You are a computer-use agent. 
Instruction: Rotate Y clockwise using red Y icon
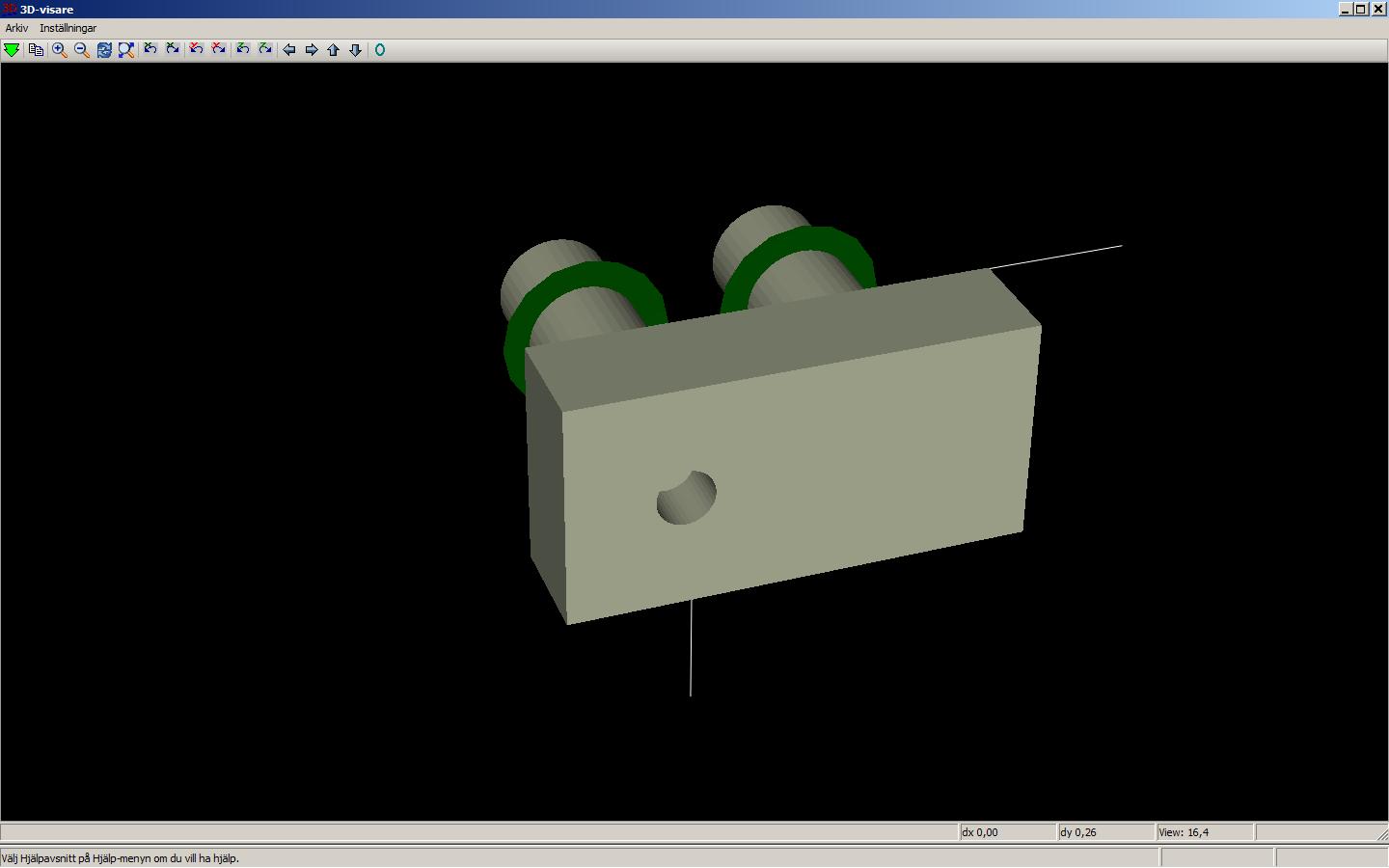coord(219,50)
